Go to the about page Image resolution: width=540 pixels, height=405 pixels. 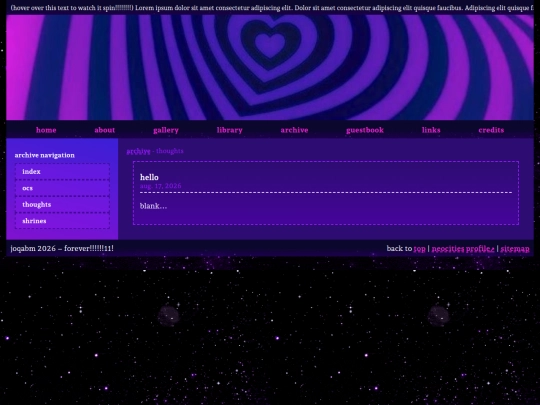coord(105,130)
